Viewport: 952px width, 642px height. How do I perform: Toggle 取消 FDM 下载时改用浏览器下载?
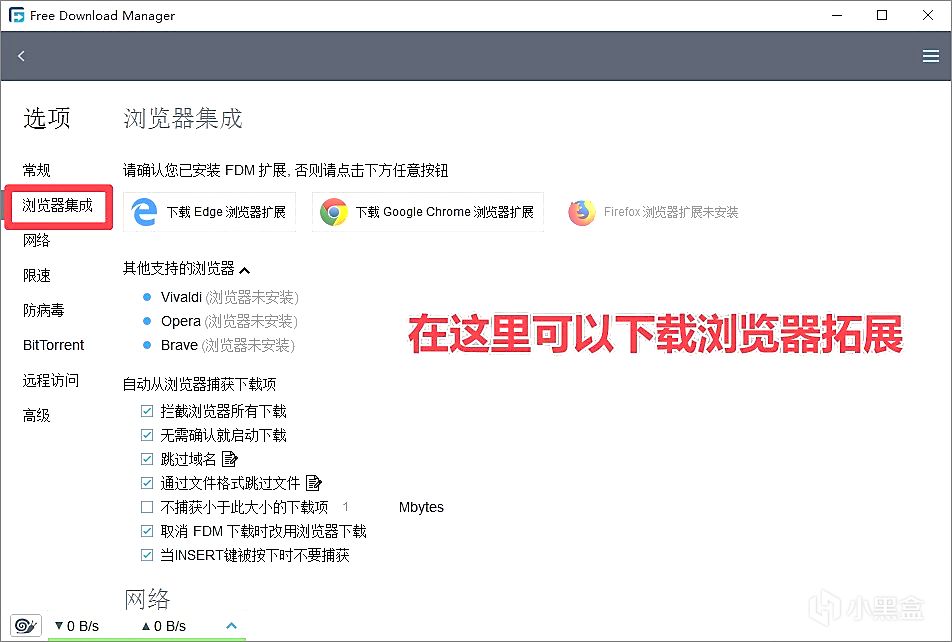146,531
